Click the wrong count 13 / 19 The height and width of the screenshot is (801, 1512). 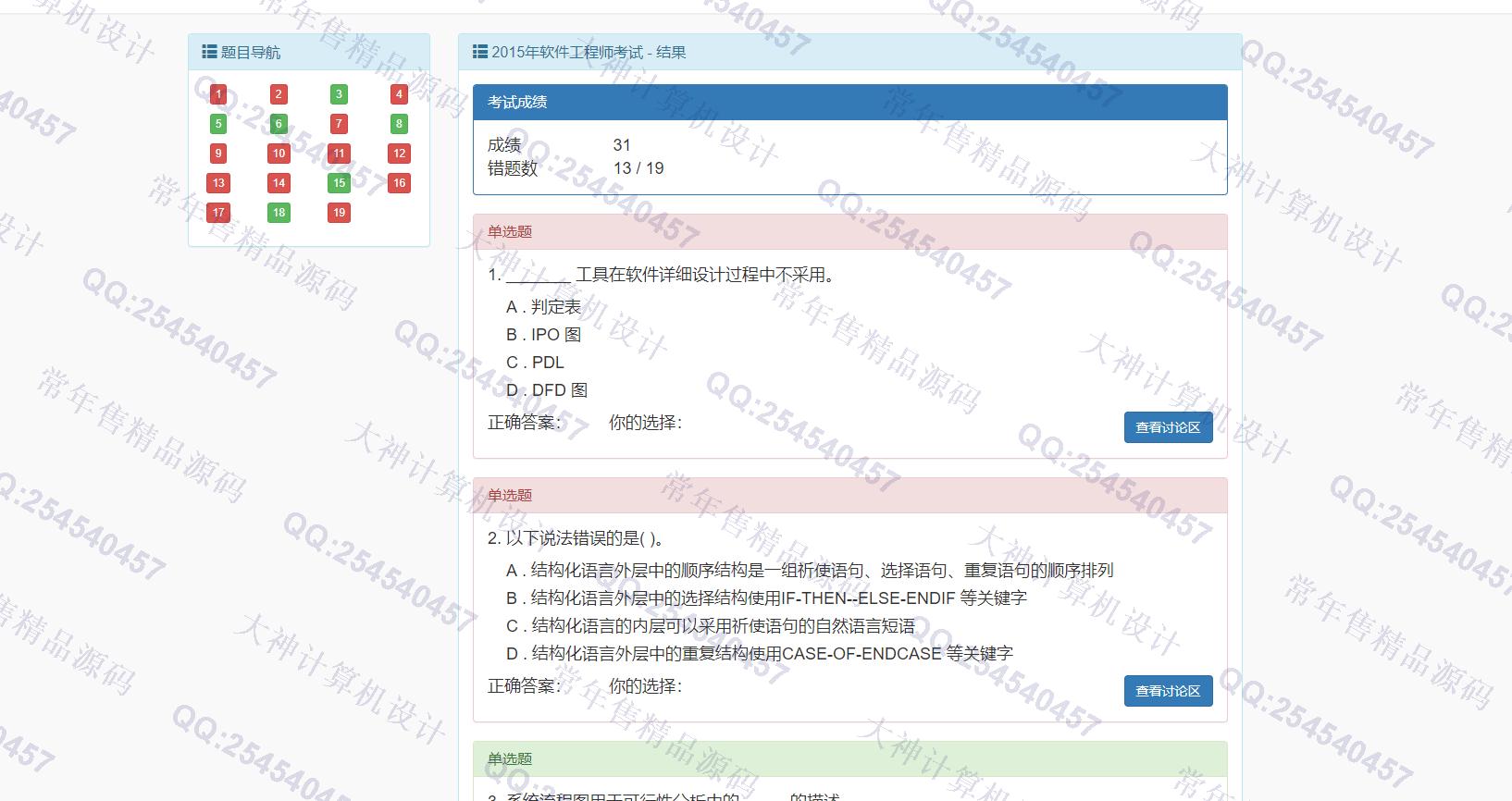click(638, 168)
